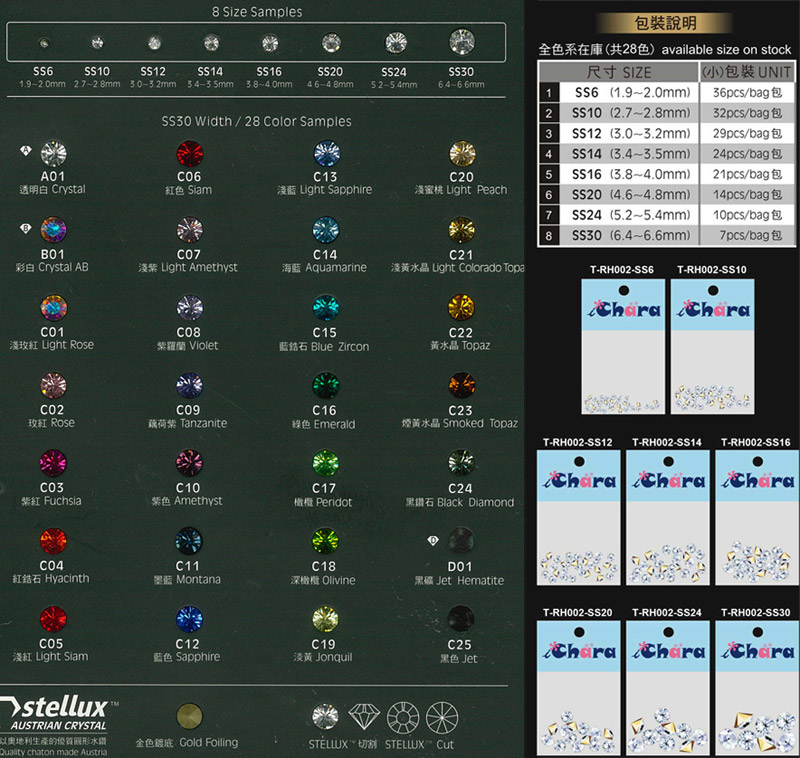Viewport: 800px width, 758px height.
Task: Click the SS16 size sample crystal
Action: coord(270,43)
